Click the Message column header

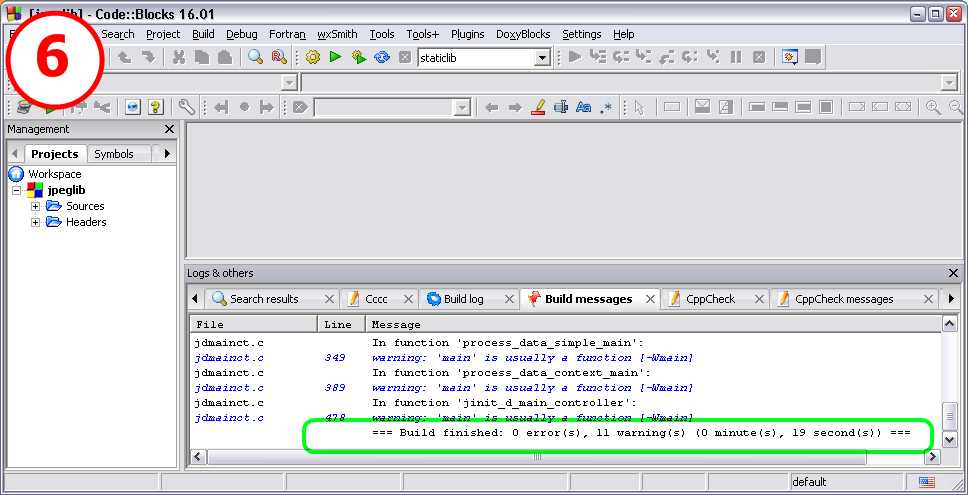pyautogui.click(x=653, y=324)
